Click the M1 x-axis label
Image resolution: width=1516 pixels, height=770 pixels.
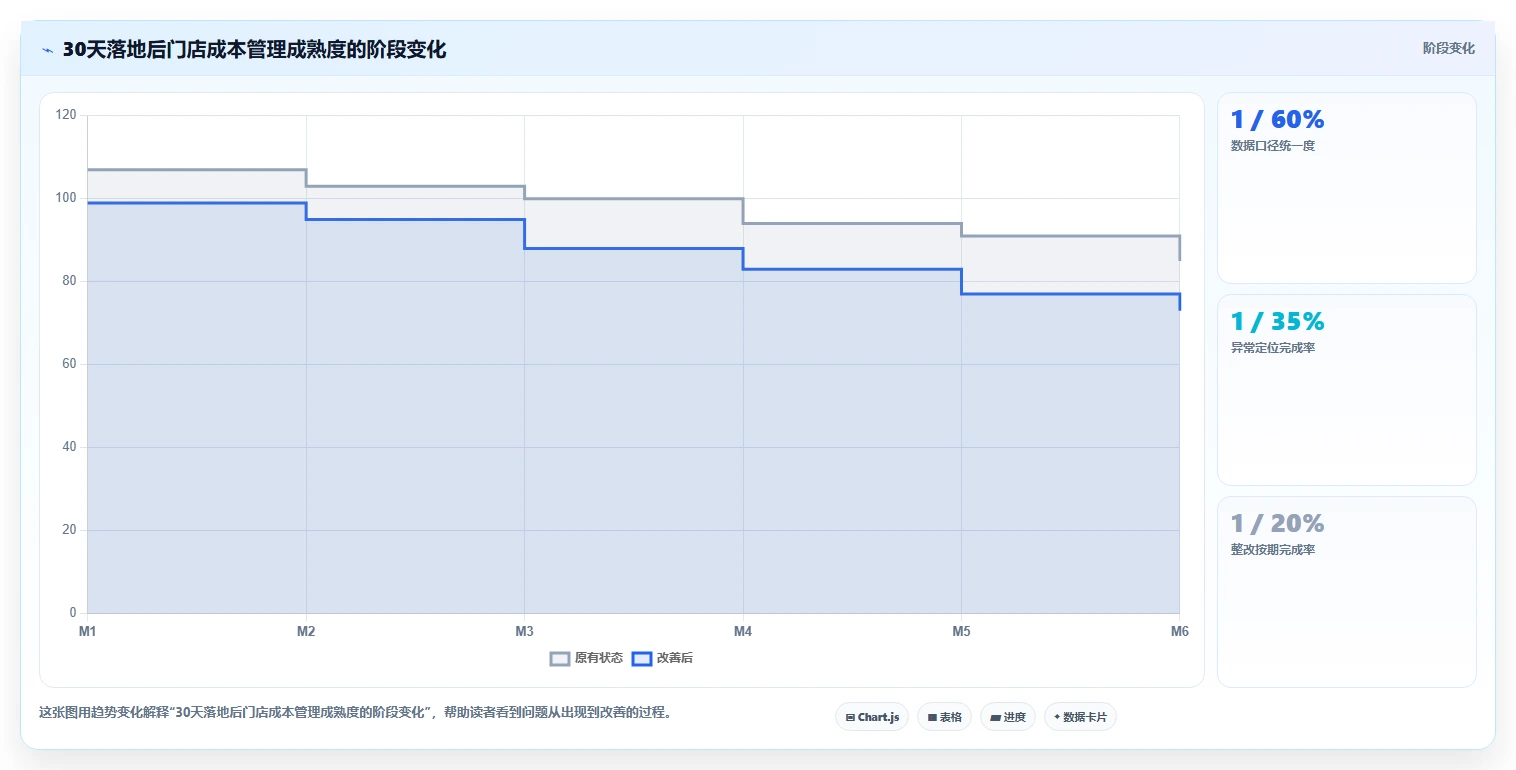88,631
